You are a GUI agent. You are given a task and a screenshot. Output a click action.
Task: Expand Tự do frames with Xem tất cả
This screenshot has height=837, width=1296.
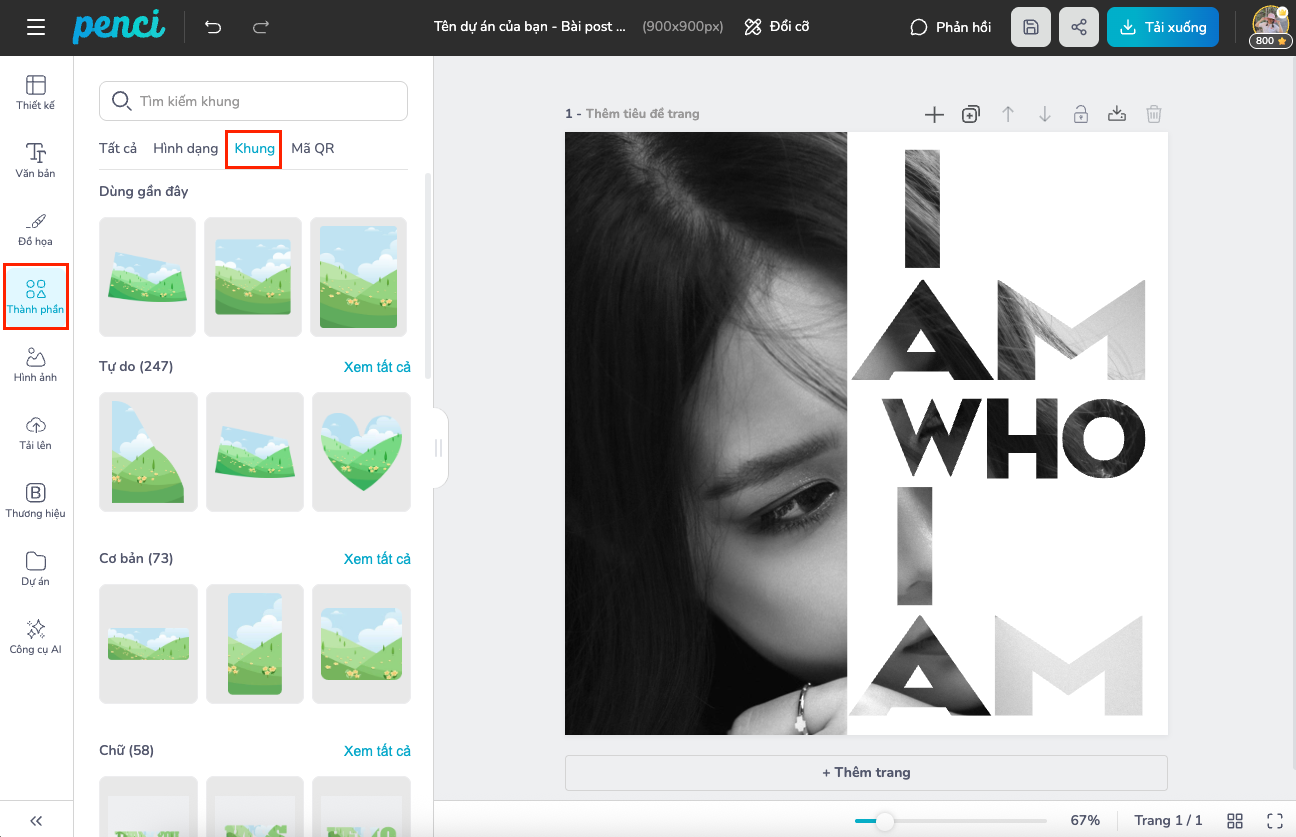click(377, 367)
